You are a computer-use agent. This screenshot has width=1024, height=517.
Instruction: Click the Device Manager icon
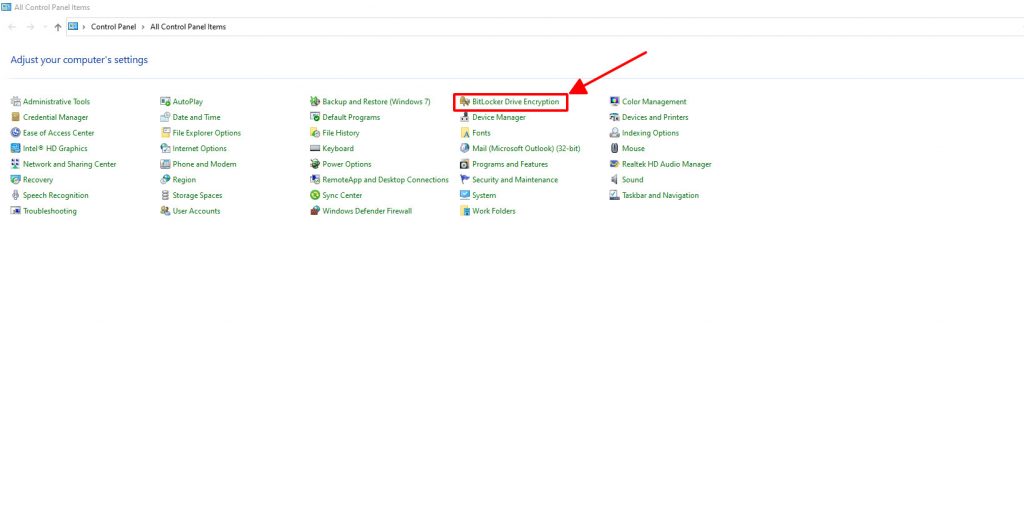click(x=464, y=117)
